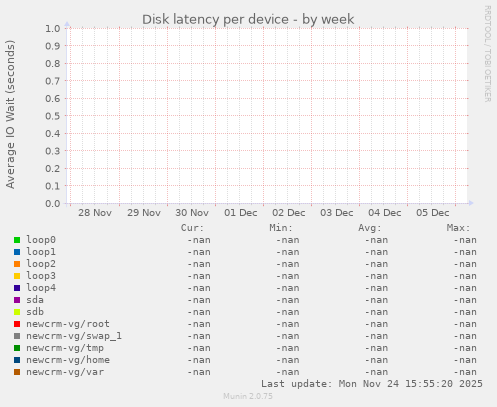Click the 1.0 y-axis value
This screenshot has width=497, height=407.
coord(53,29)
